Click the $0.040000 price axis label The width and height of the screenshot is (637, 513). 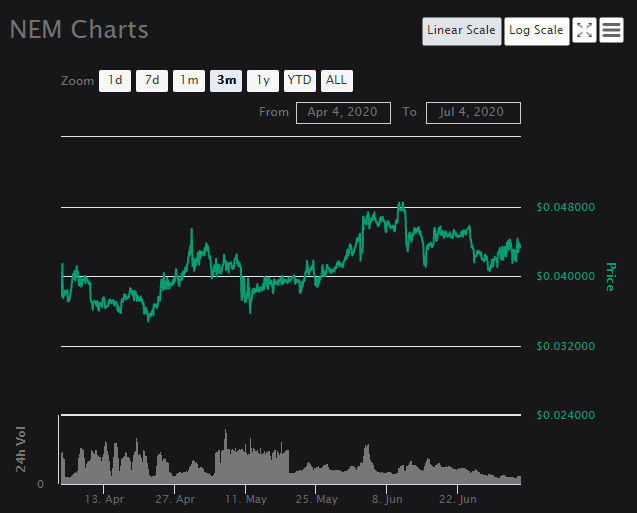click(566, 276)
